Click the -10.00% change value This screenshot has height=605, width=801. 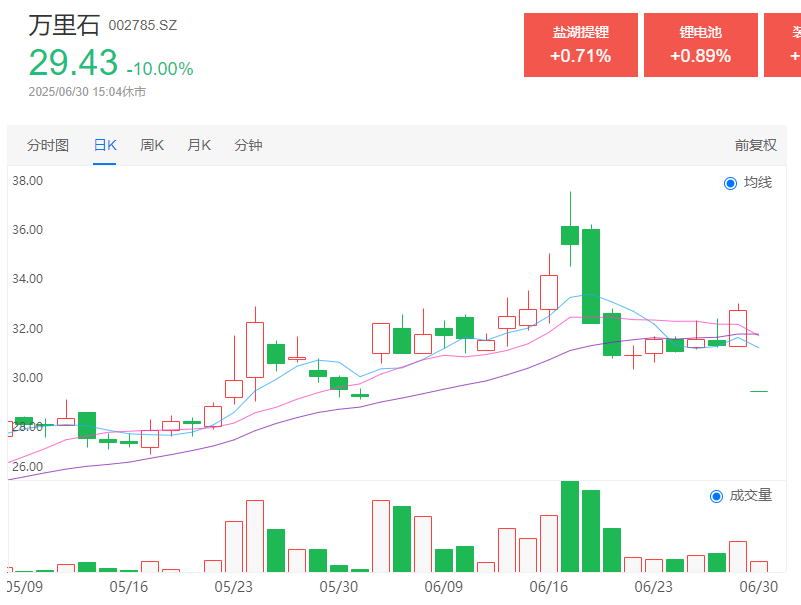click(160, 68)
